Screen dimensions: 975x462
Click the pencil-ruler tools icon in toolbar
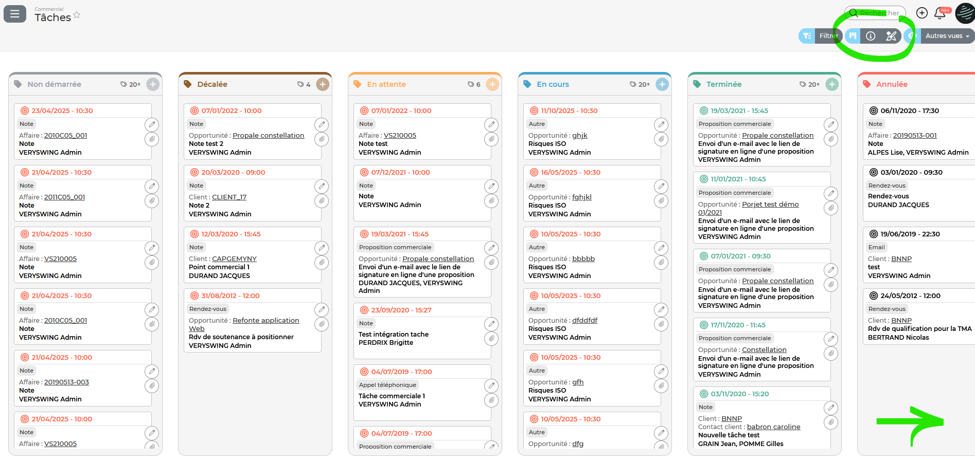[x=890, y=36]
